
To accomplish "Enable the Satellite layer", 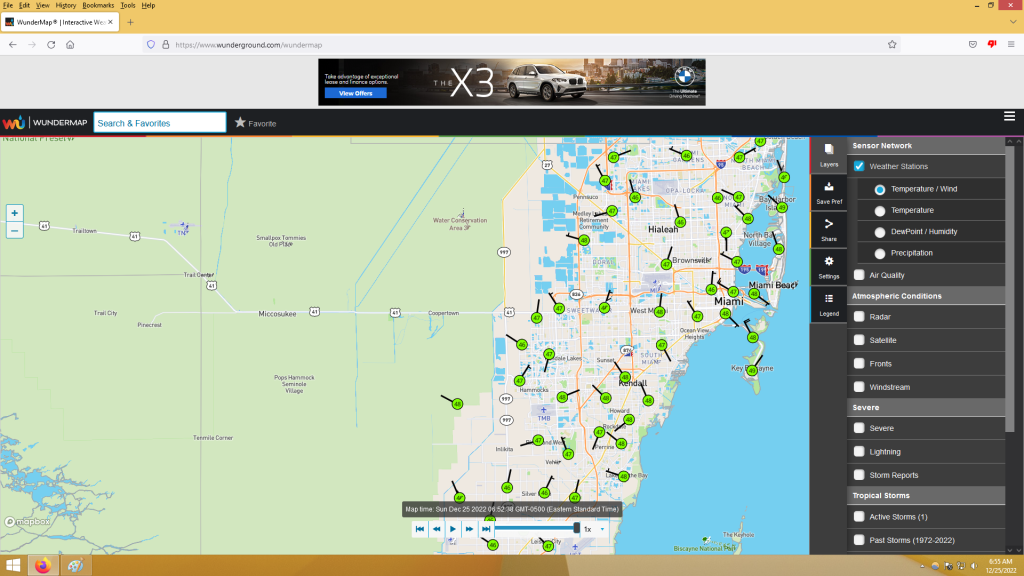I will 859,340.
